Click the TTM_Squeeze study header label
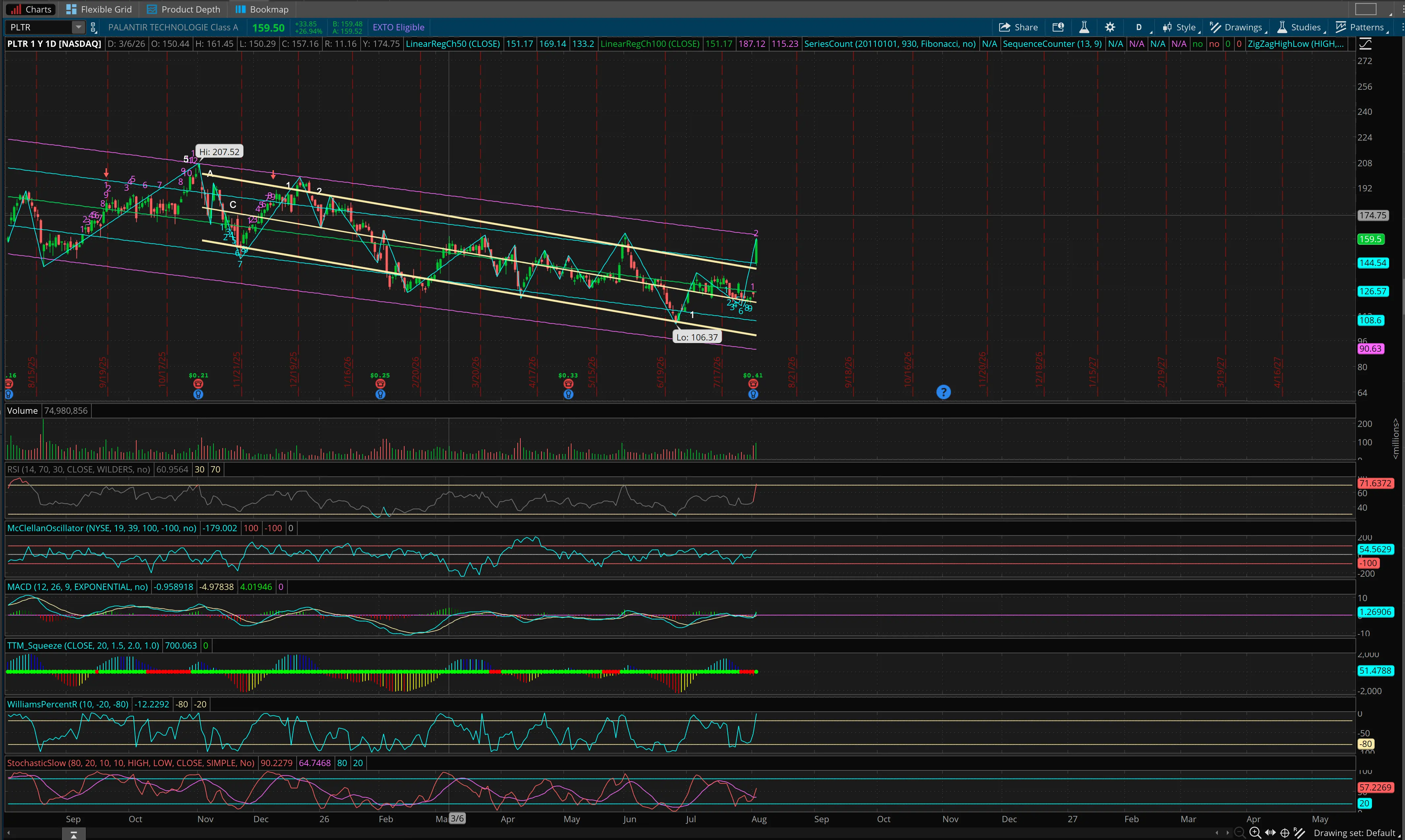This screenshot has width=1405, height=840. tap(83, 646)
